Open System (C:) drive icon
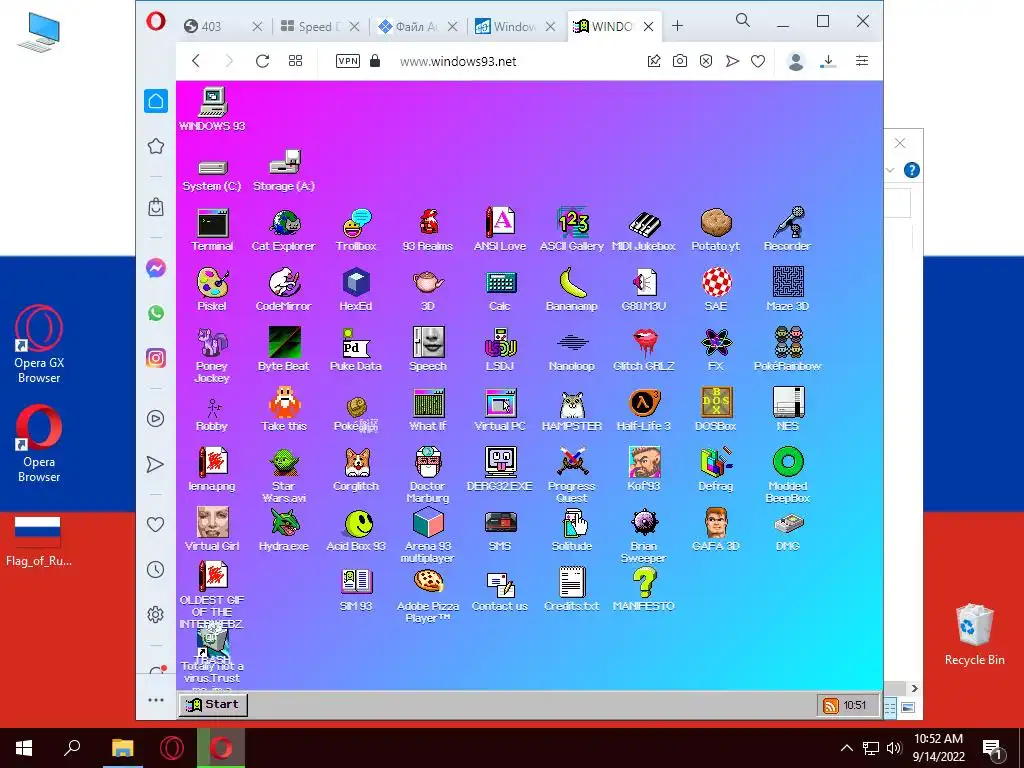Viewport: 1024px width, 768px height. [212, 167]
